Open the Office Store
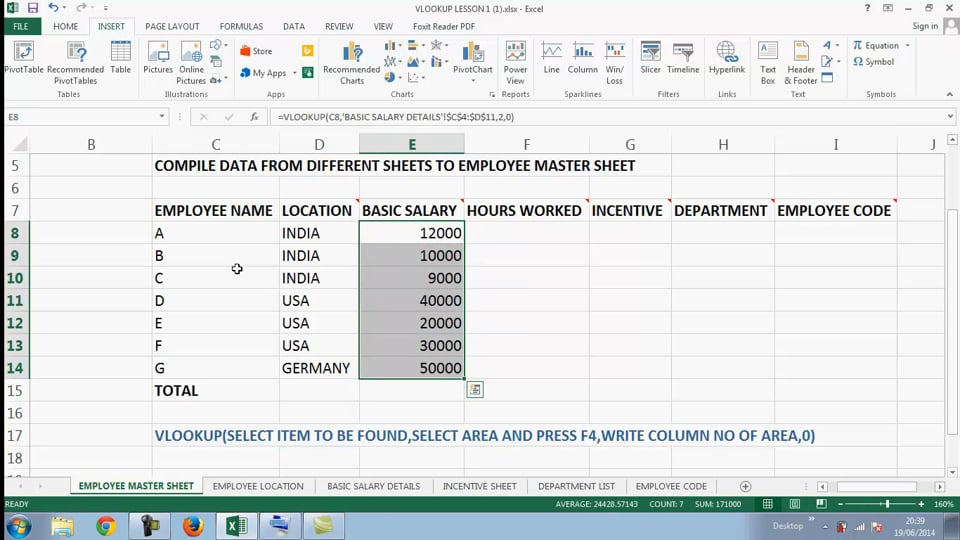The height and width of the screenshot is (540, 960). pyautogui.click(x=257, y=51)
